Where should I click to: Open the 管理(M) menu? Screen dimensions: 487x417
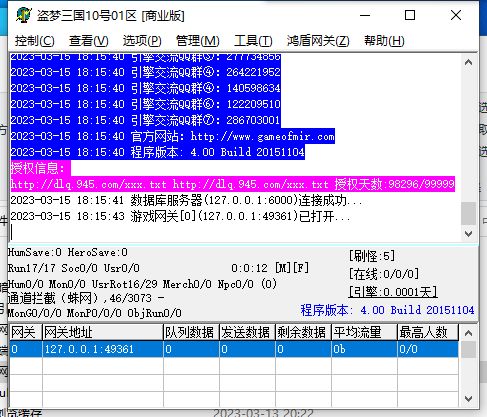point(197,41)
